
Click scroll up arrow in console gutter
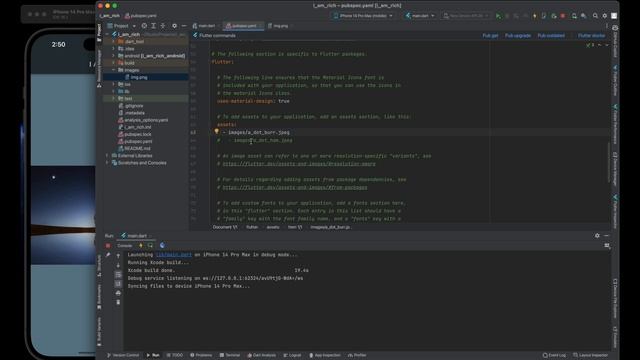(x=118, y=256)
